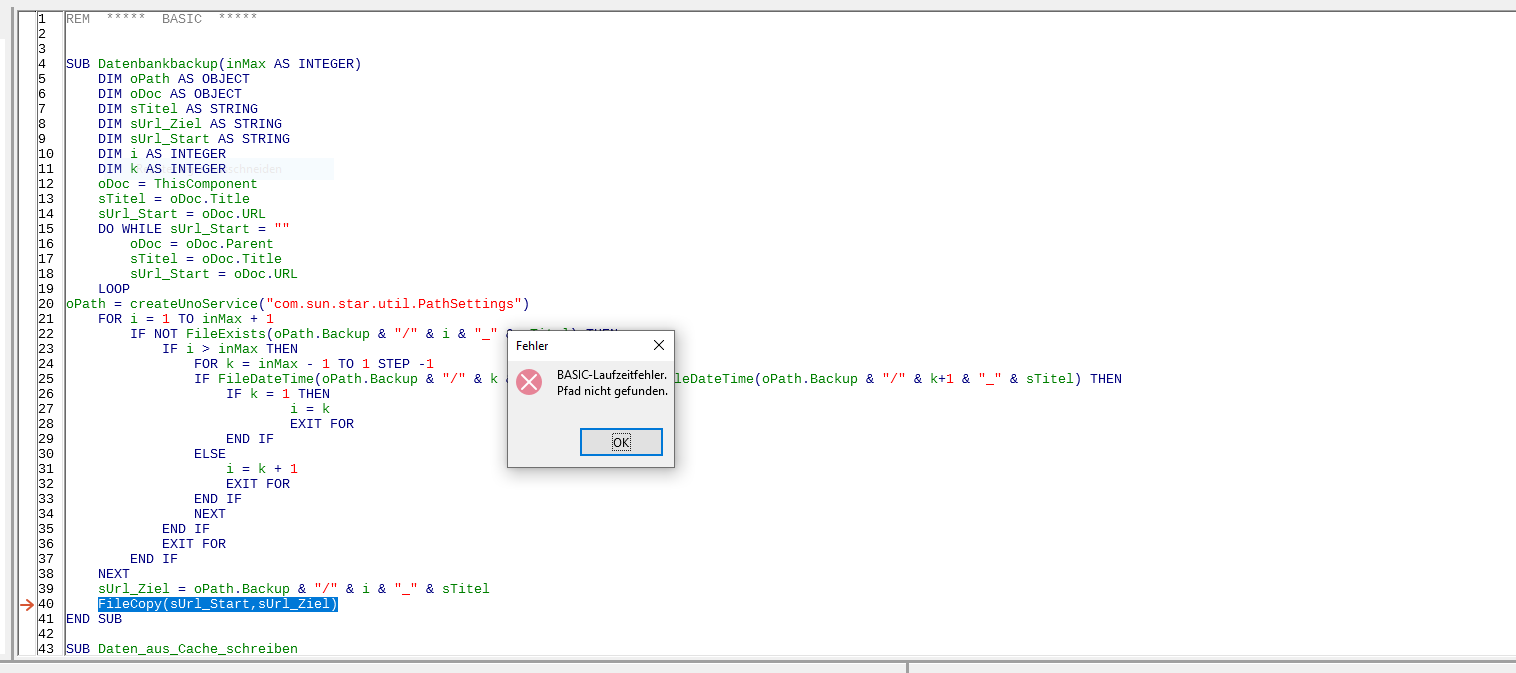Click highlighted 'FileCopy(sUrl_Start,sUrl_Ziel)' line
Image resolution: width=1516 pixels, height=673 pixels.
pos(218,604)
